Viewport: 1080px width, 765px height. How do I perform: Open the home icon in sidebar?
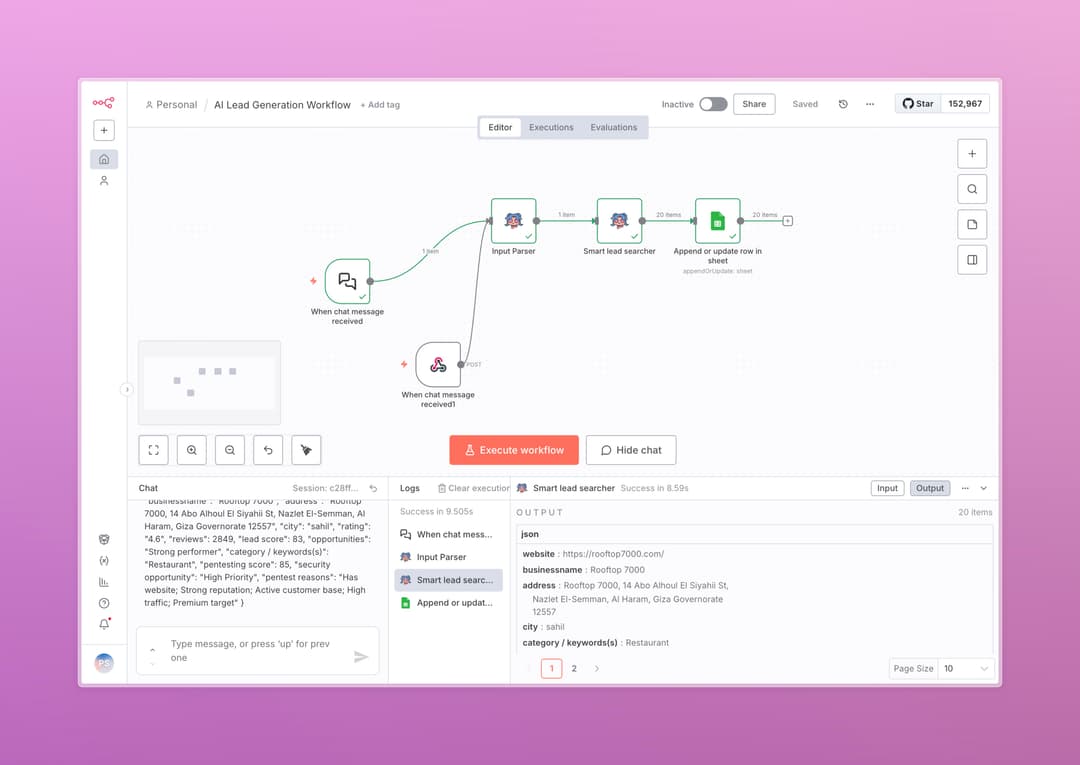(x=104, y=159)
